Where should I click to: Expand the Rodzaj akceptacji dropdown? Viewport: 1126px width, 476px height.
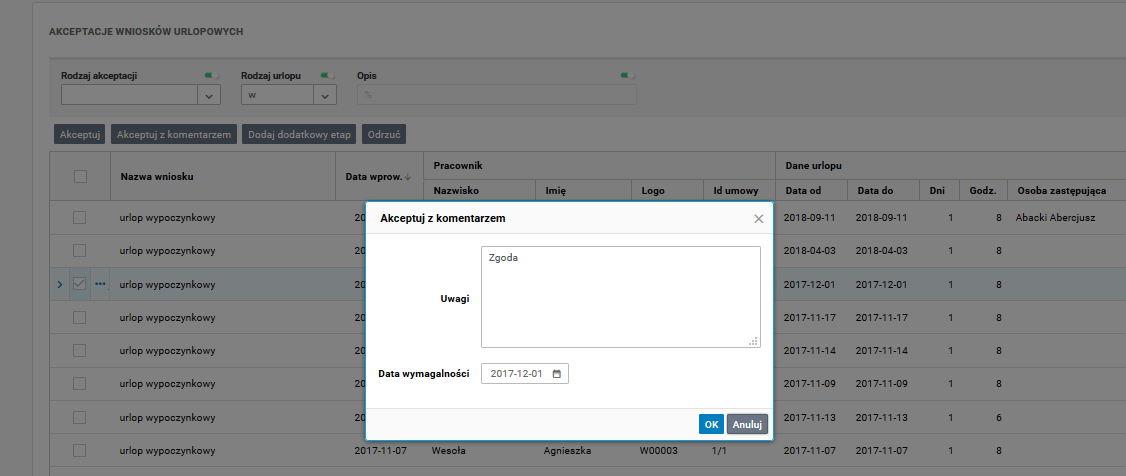click(209, 95)
